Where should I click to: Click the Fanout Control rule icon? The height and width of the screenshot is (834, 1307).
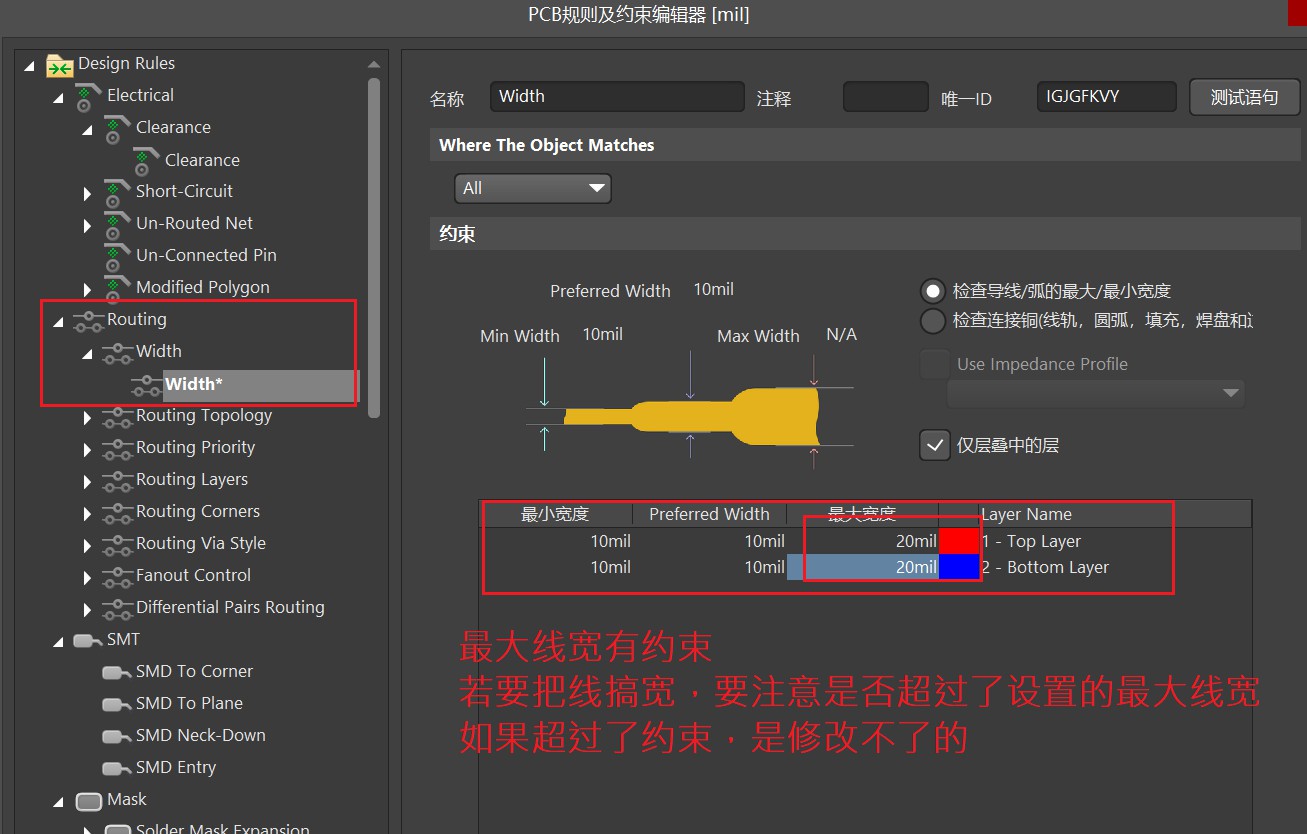(x=117, y=575)
